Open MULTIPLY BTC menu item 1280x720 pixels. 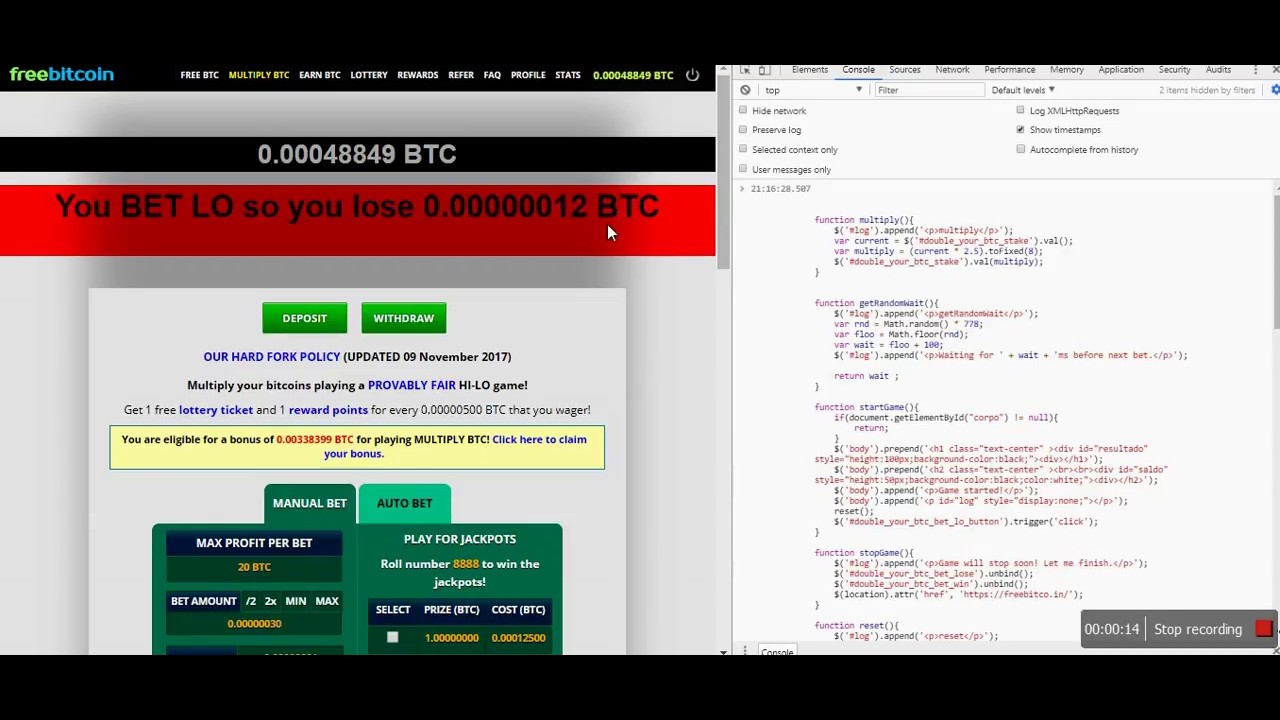[x=259, y=75]
